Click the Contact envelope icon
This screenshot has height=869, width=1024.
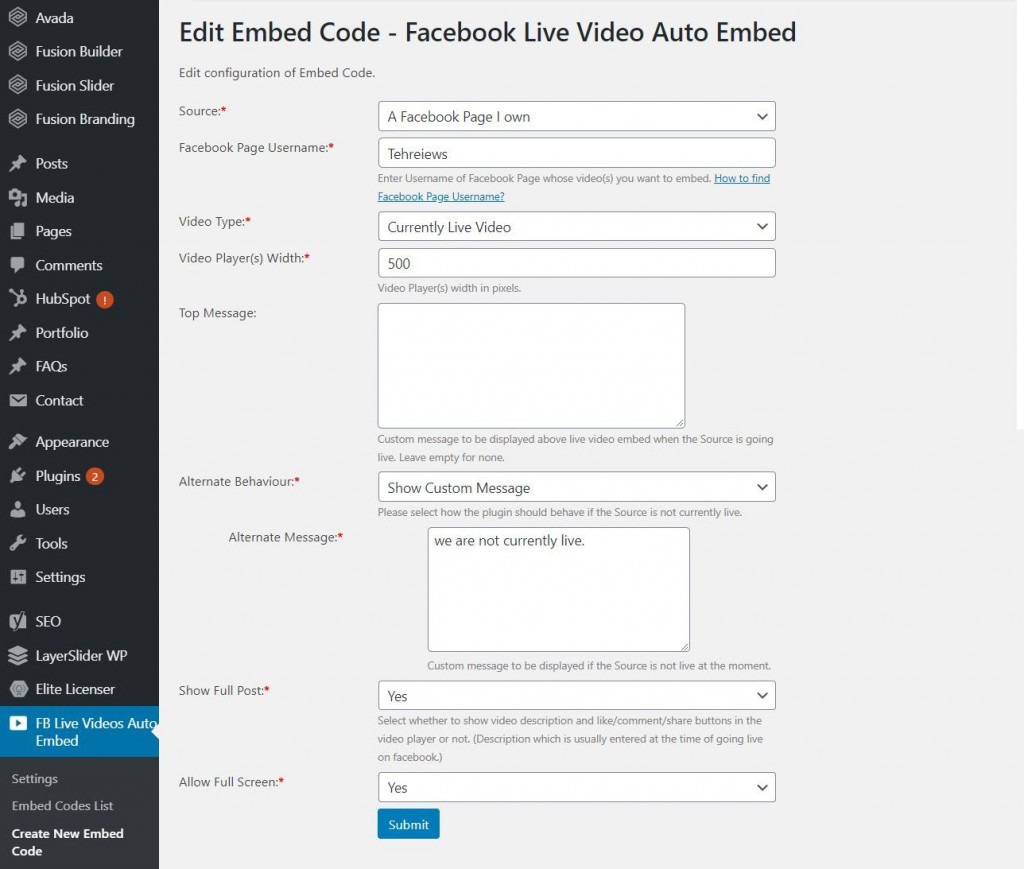pyautogui.click(x=18, y=400)
